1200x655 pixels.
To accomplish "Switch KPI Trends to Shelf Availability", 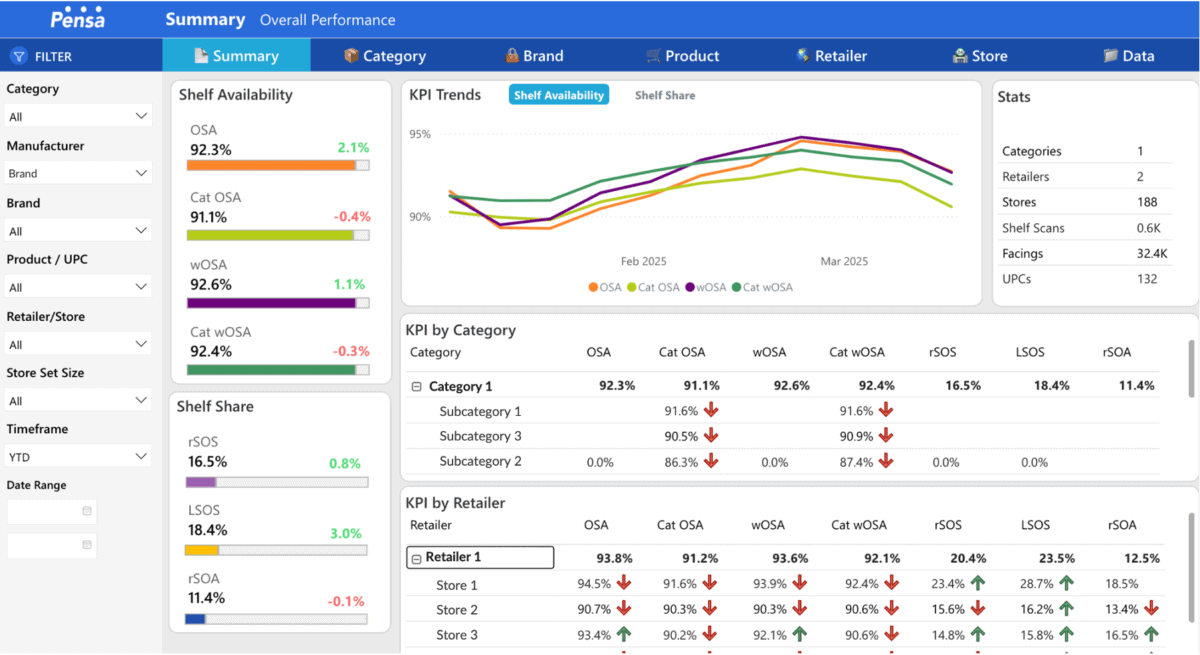I will click(x=559, y=95).
